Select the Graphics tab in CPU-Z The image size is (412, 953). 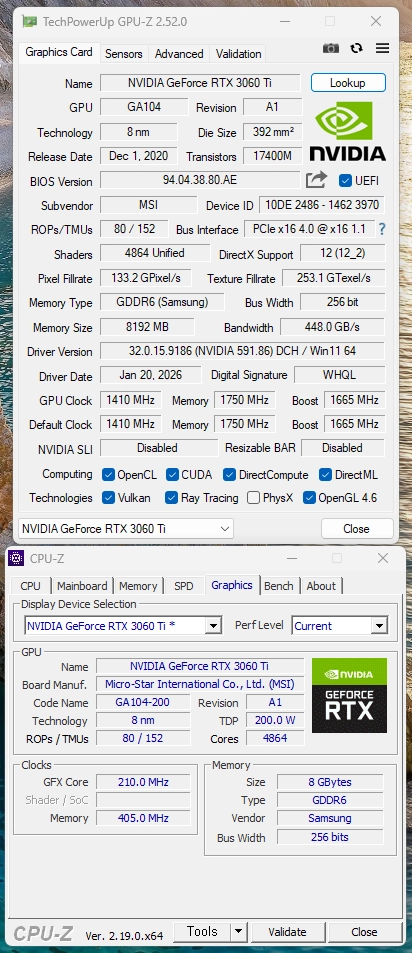(232, 585)
